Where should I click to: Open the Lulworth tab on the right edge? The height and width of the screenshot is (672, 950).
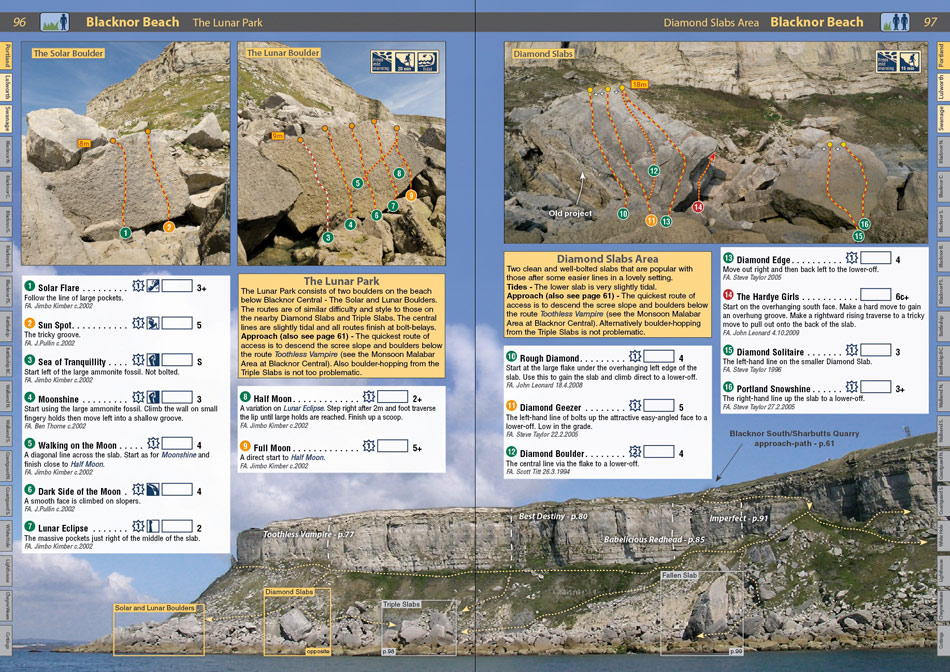[943, 87]
